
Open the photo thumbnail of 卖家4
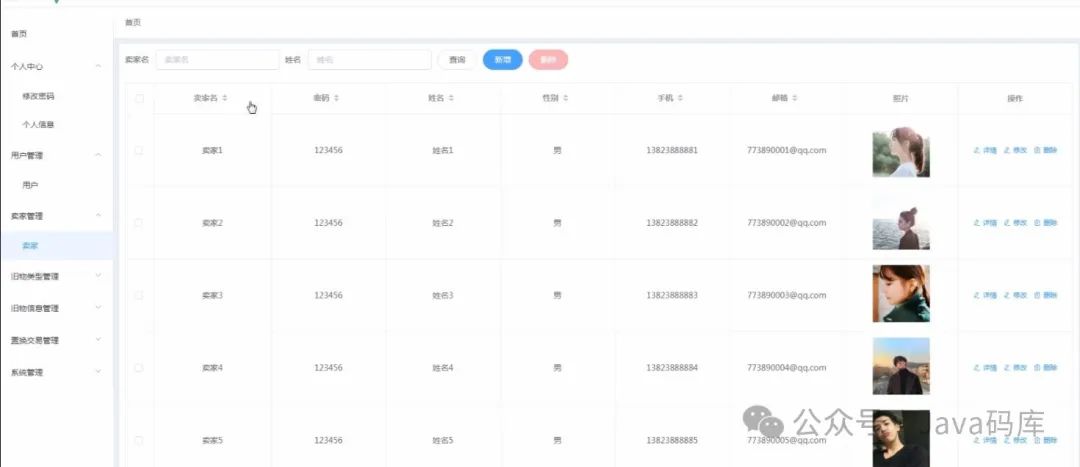901,366
